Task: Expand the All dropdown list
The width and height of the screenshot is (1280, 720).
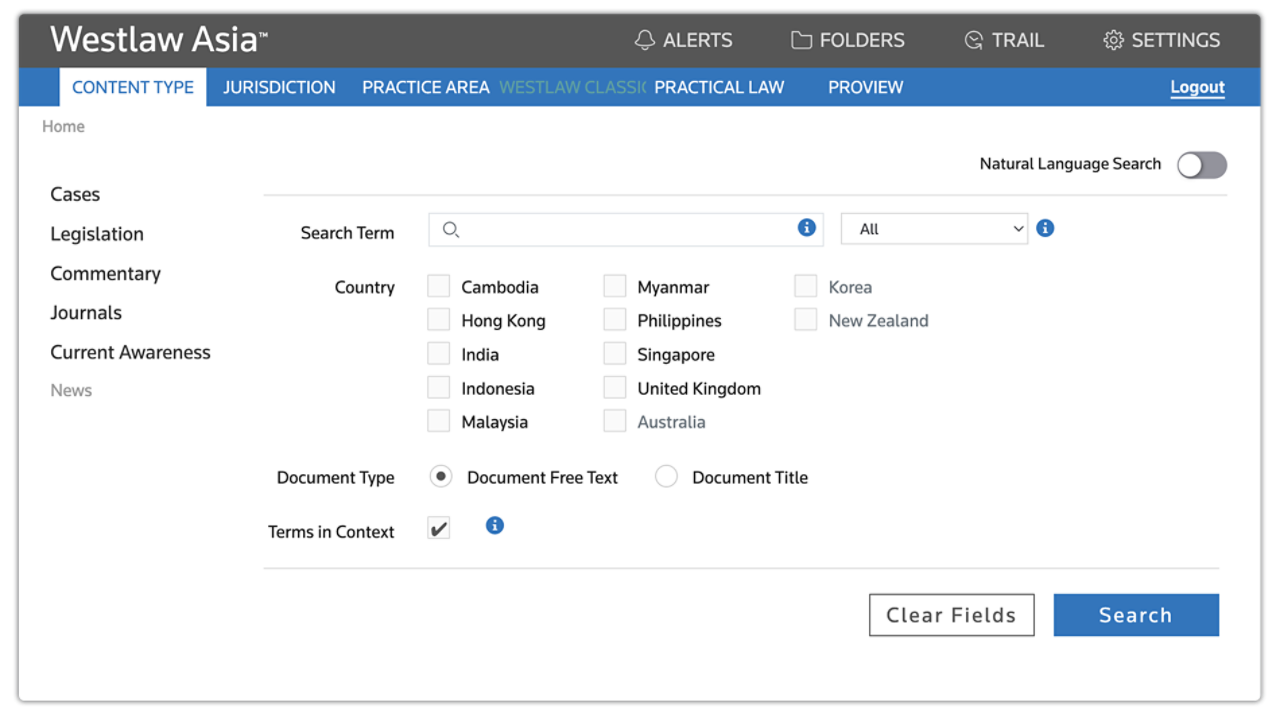Action: (934, 229)
